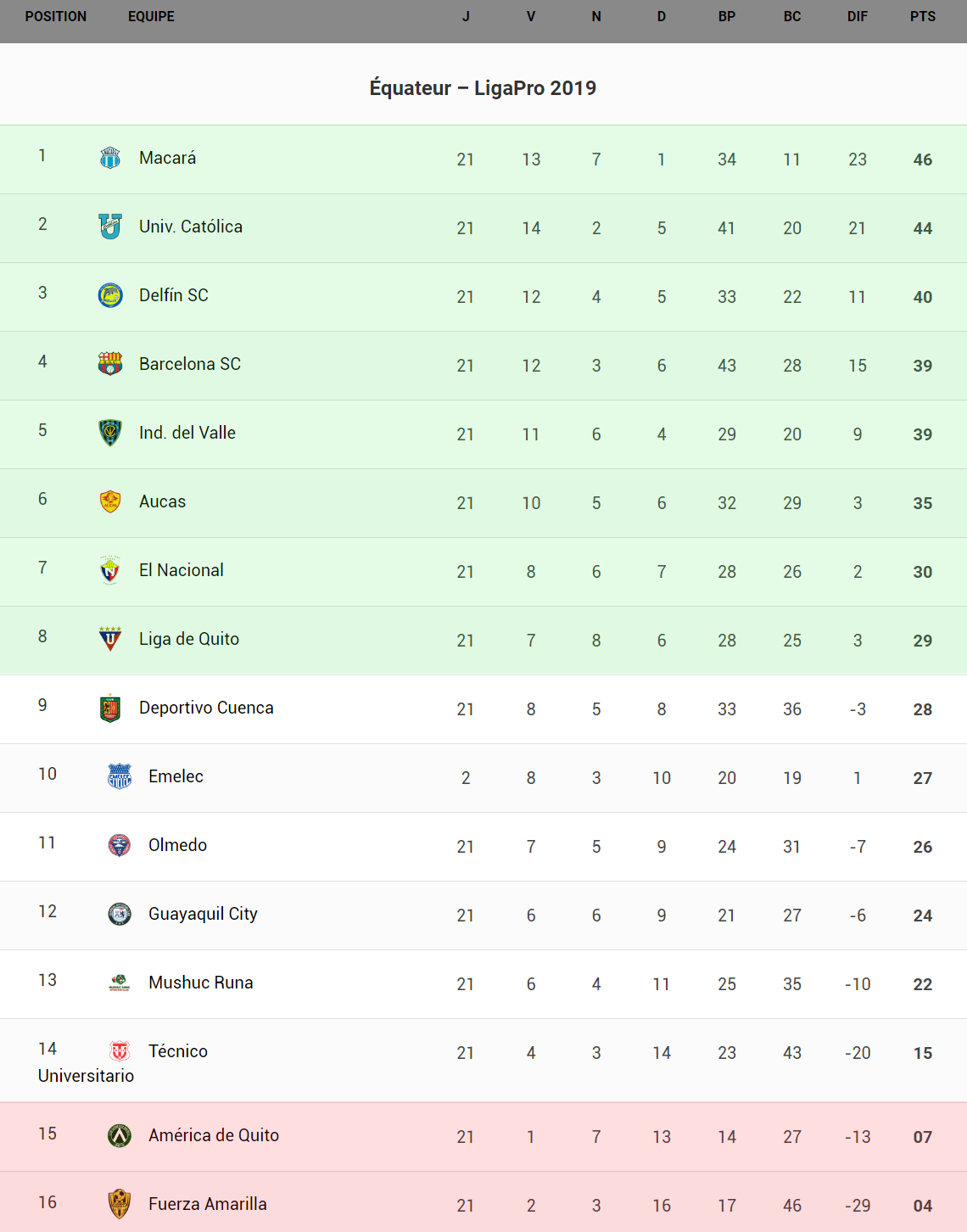Click the Emelec team logo

[x=120, y=776]
